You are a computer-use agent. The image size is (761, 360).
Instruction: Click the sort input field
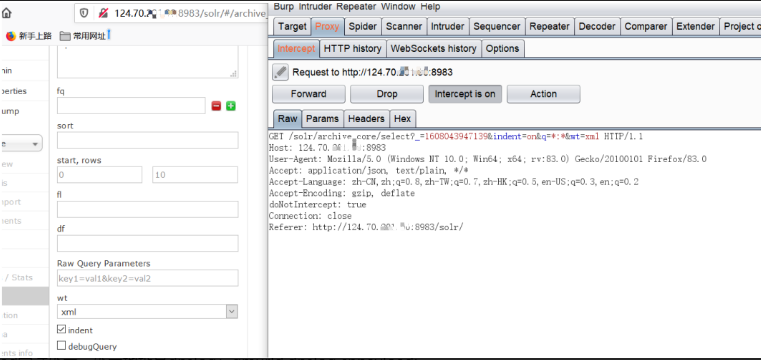click(x=148, y=140)
